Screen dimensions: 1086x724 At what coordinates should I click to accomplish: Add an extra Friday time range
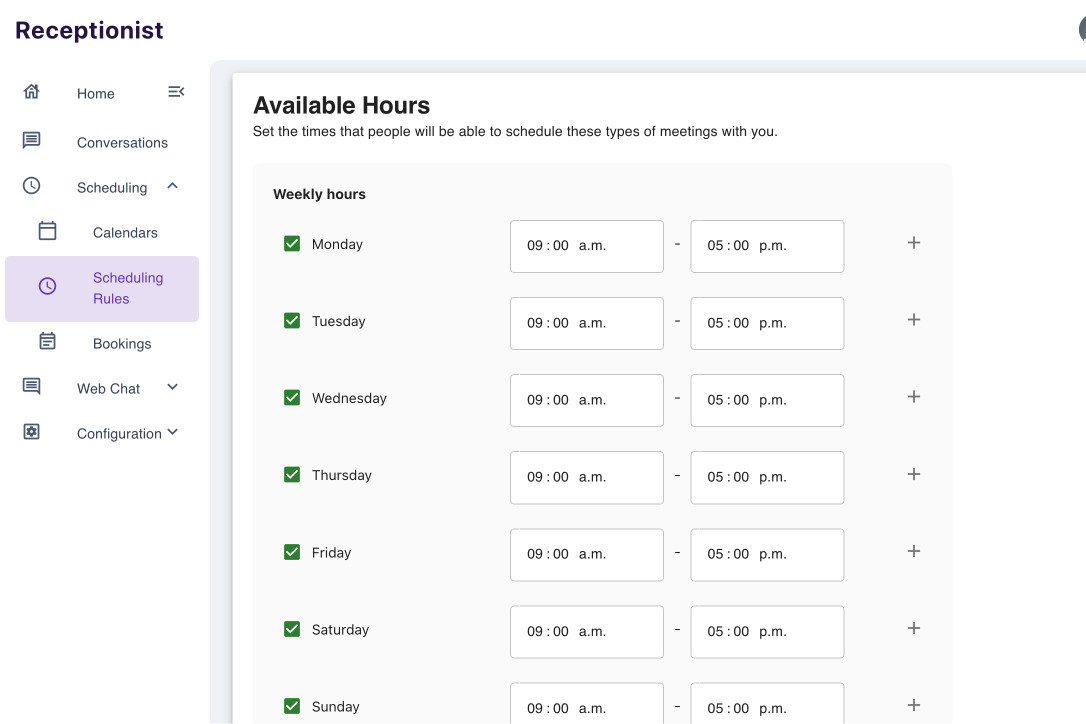(913, 551)
